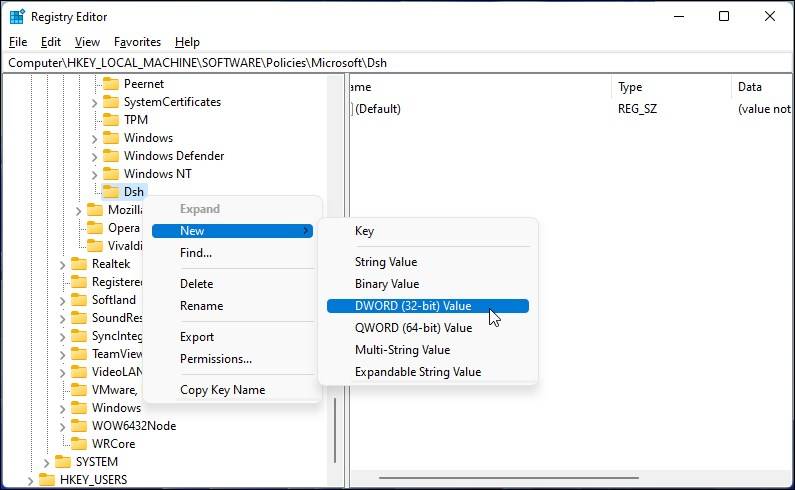795x490 pixels.
Task: Maximize the Registry Editor window
Action: click(x=724, y=16)
